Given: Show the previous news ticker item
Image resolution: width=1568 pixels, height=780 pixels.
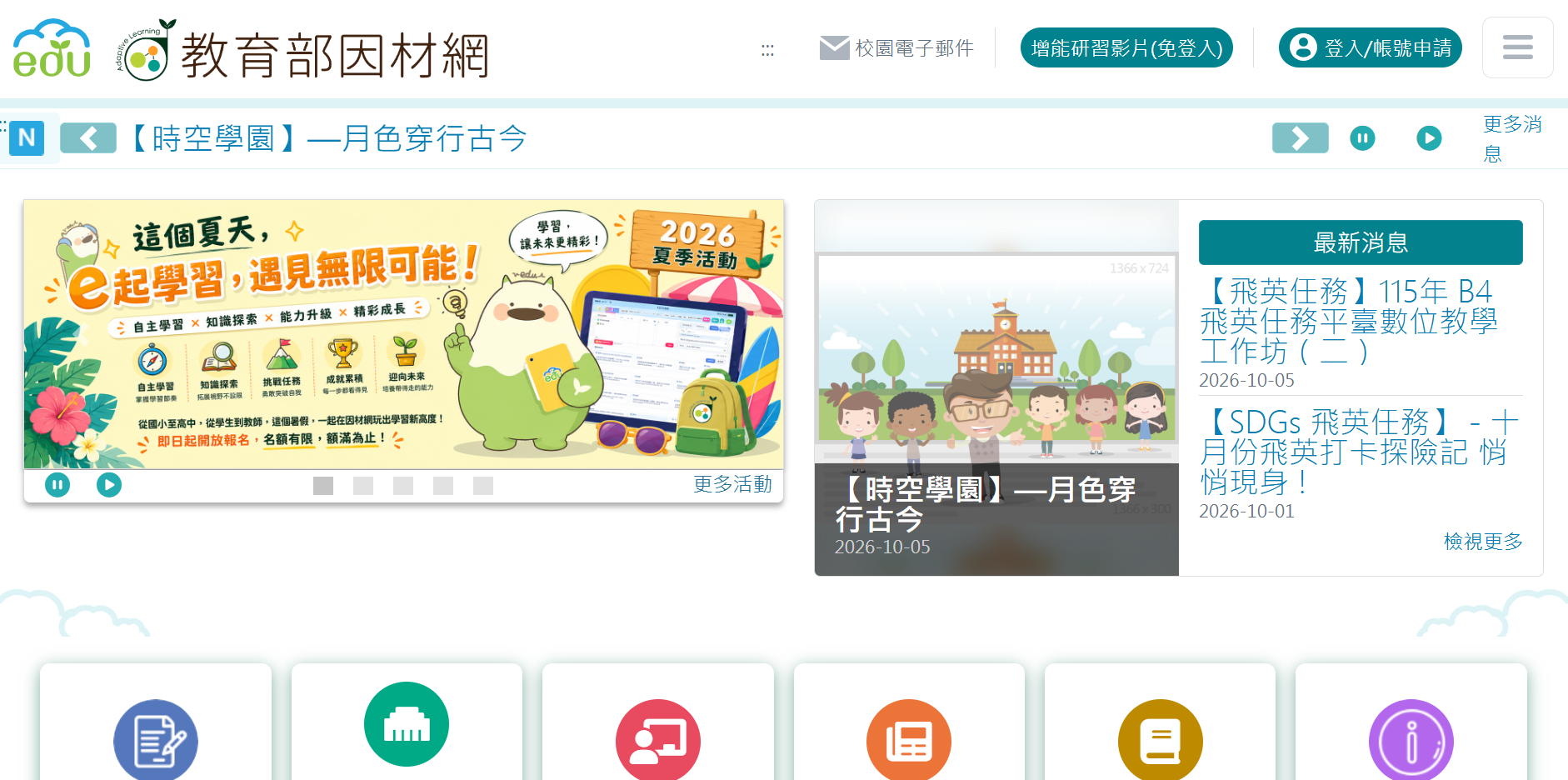Looking at the screenshot, I should tap(88, 138).
